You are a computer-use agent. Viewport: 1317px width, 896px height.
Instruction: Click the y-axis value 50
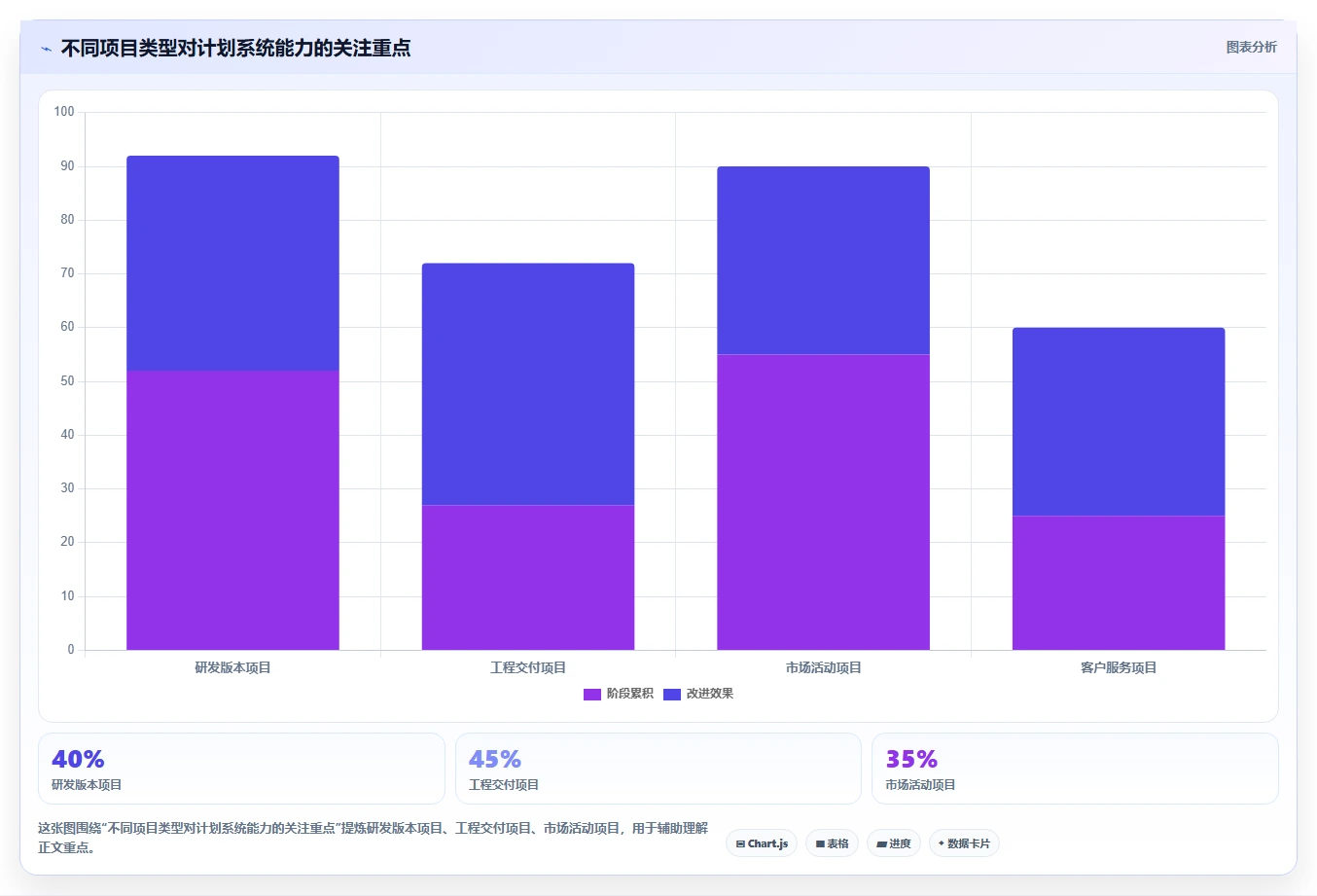[x=67, y=381]
